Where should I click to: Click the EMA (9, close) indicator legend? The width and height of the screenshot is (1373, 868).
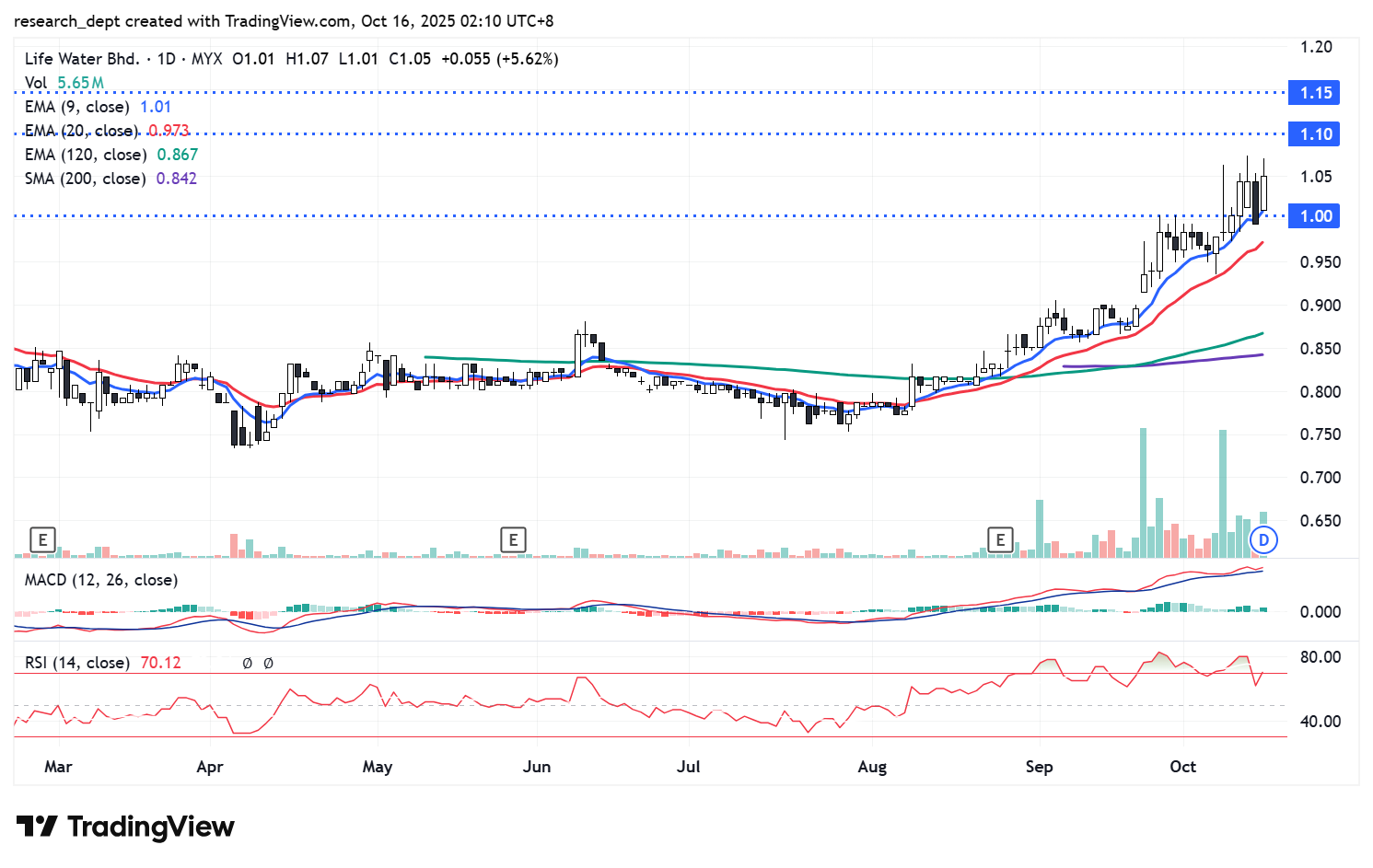77,107
